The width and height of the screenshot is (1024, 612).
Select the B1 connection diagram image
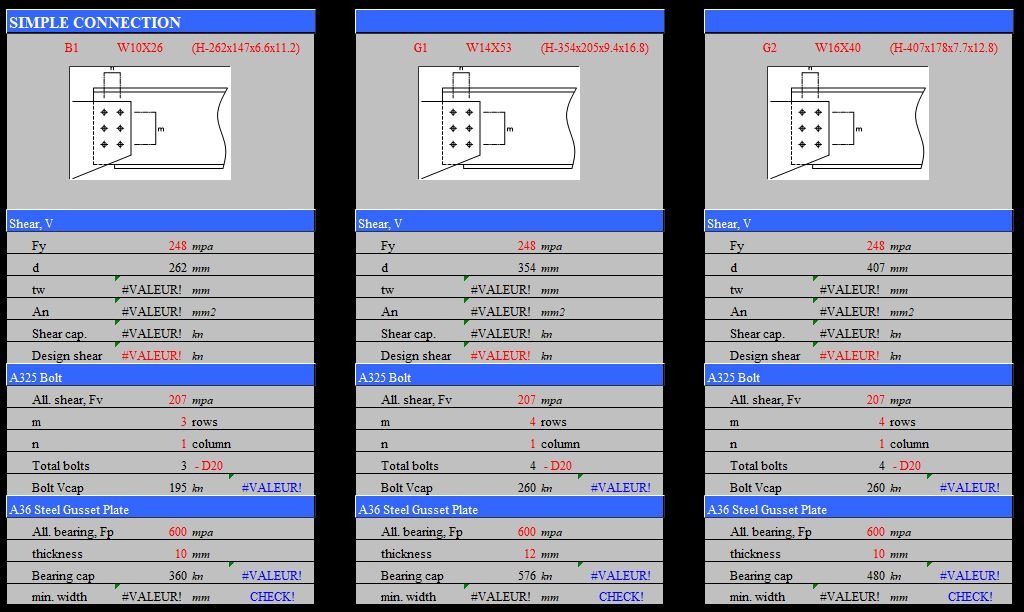tap(150, 123)
